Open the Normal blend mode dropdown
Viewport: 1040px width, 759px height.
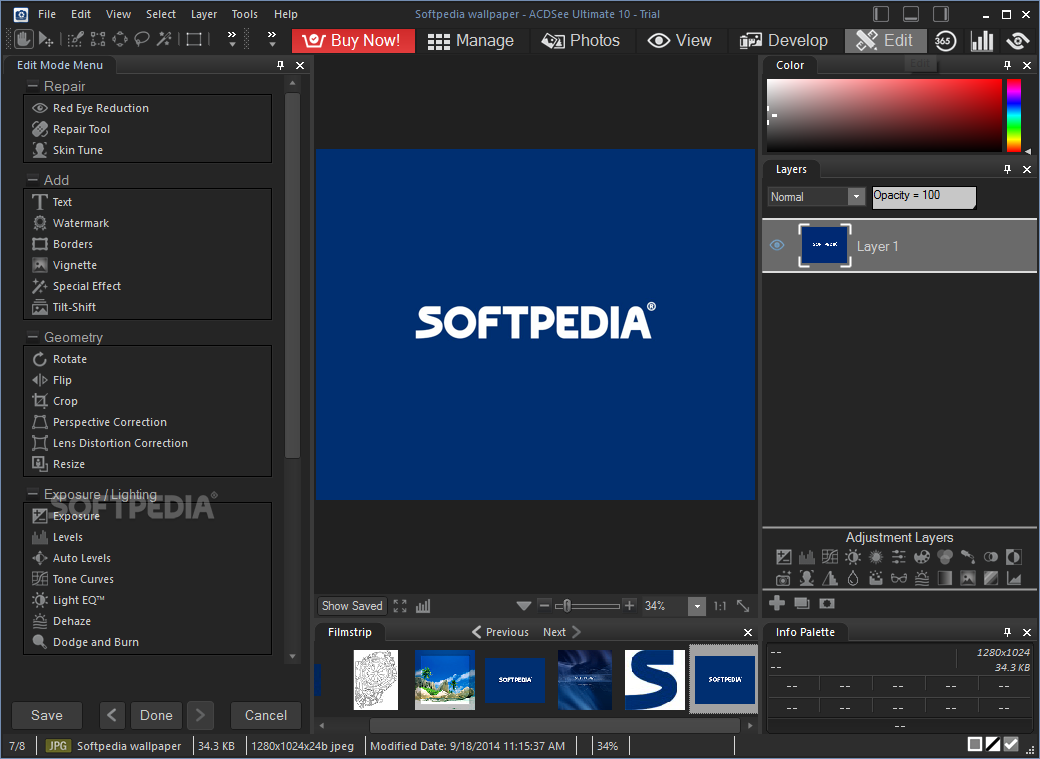[816, 196]
